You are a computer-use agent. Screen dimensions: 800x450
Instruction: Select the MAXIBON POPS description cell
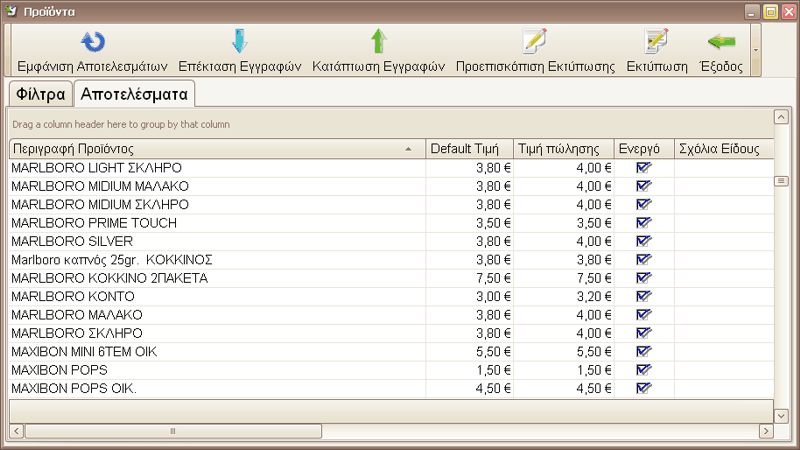pyautogui.click(x=217, y=370)
